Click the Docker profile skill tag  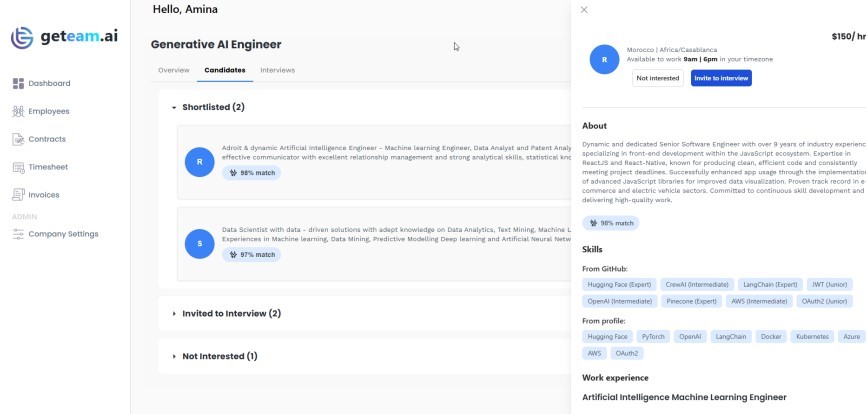coord(771,337)
